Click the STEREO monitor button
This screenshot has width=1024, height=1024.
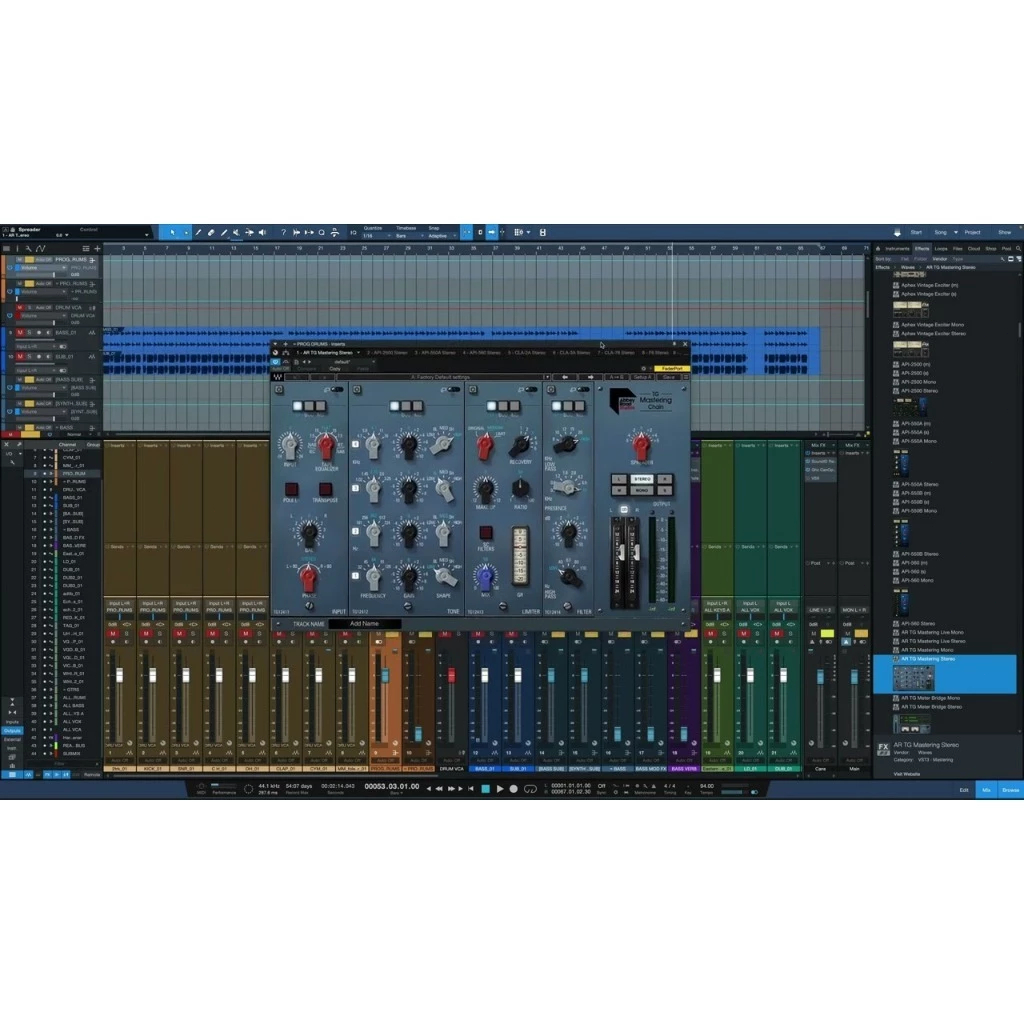(641, 479)
